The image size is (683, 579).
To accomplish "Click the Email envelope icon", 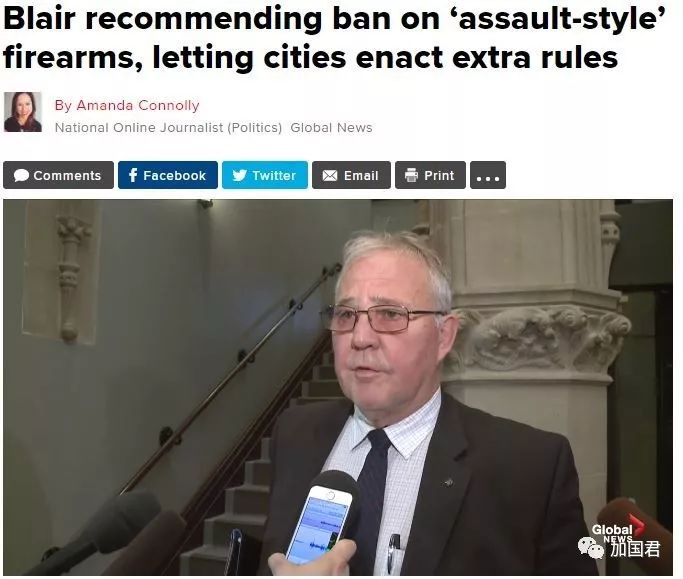I will 330,176.
